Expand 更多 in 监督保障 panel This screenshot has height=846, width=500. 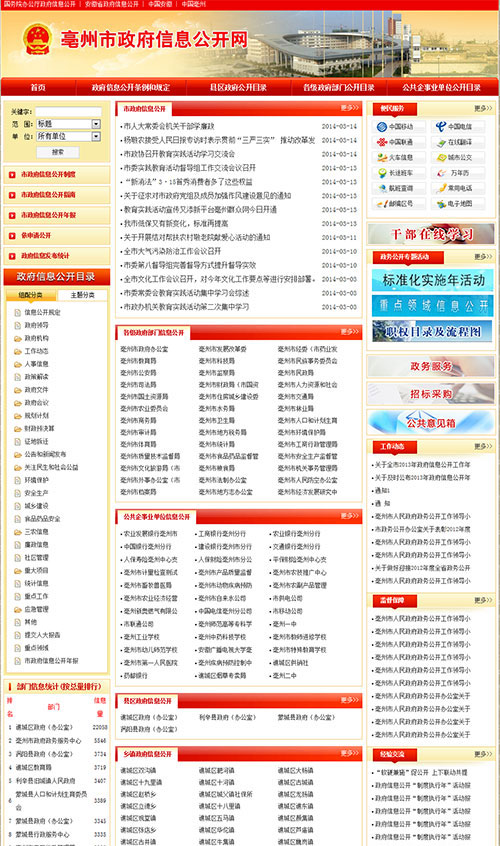point(483,601)
